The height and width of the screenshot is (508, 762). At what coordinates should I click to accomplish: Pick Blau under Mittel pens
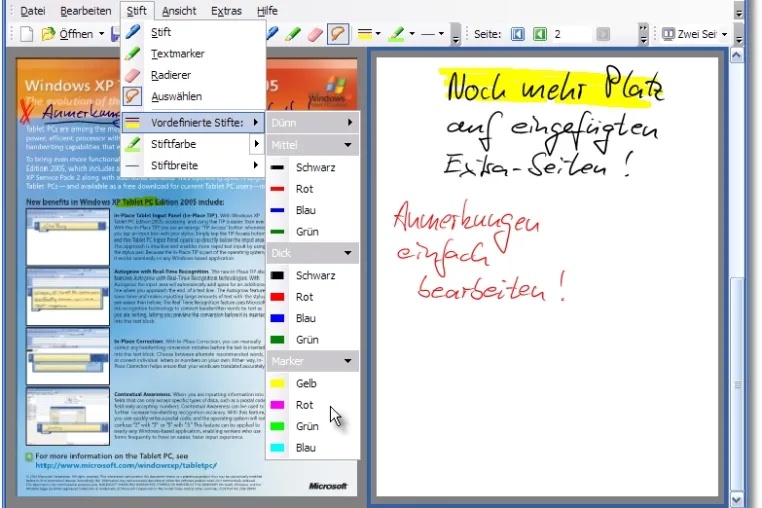312,210
